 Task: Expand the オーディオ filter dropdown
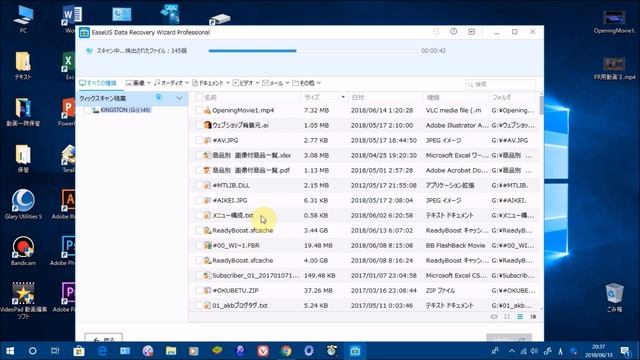(187, 83)
